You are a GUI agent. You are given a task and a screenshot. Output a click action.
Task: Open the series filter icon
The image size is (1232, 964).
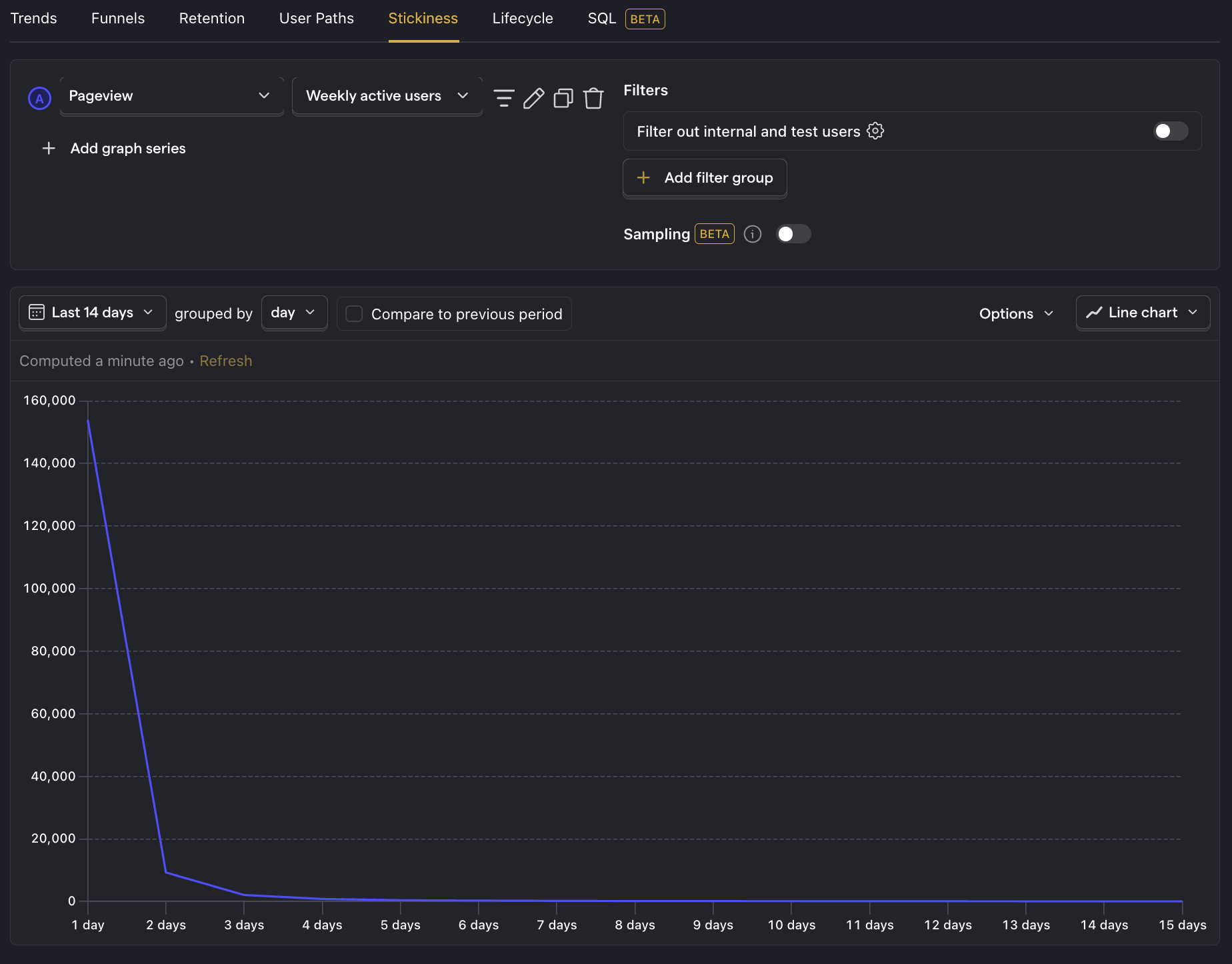(504, 98)
